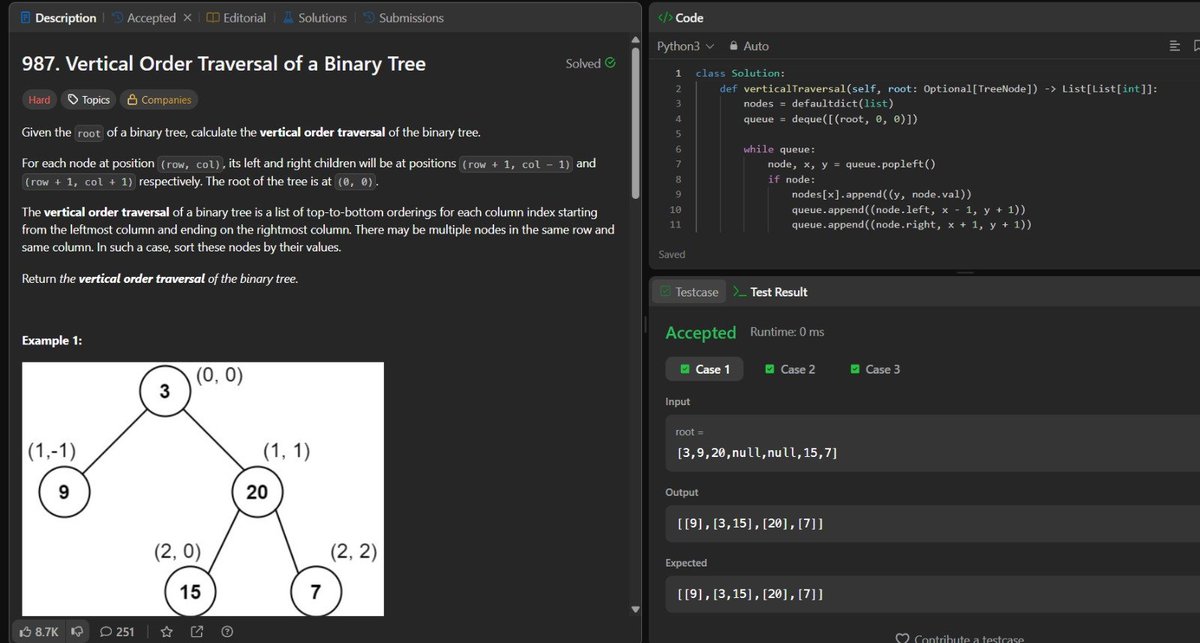Select the Code panel tab
Image resolution: width=1200 pixels, height=643 pixels.
681,18
